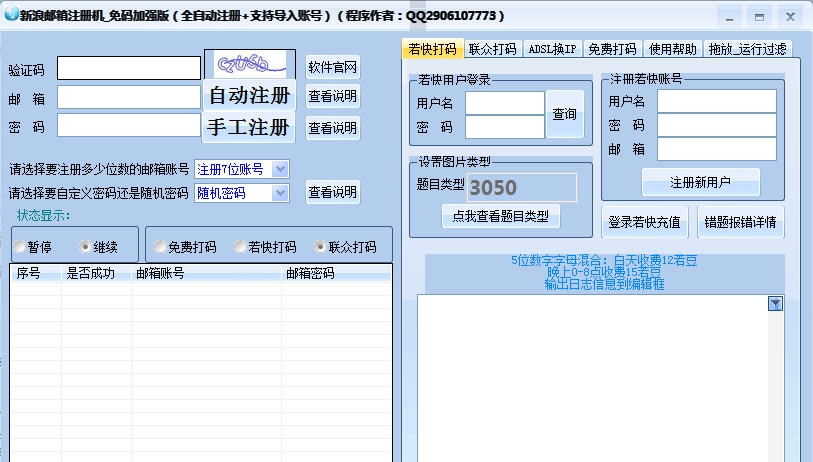Click the 序号 column header
This screenshot has height=462, width=813.
click(x=36, y=273)
